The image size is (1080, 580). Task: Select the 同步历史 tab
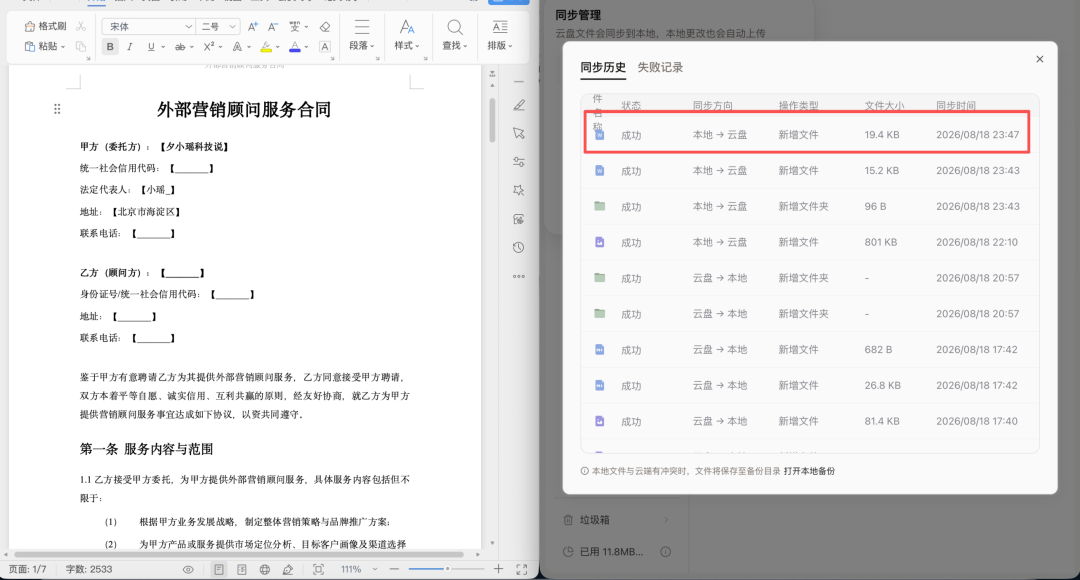tap(603, 67)
